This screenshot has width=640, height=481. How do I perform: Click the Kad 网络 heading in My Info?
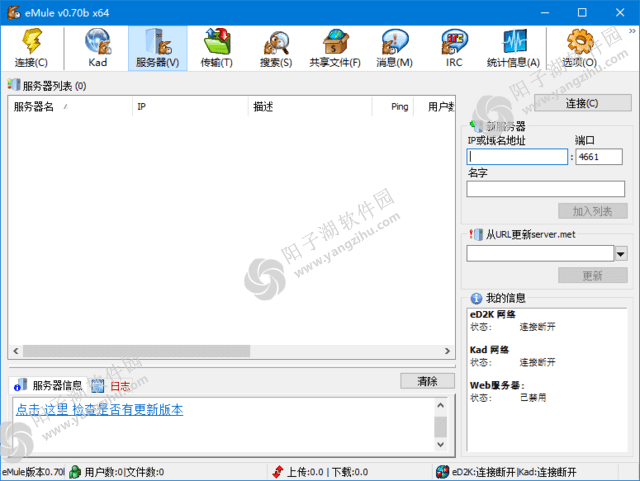pyautogui.click(x=489, y=350)
